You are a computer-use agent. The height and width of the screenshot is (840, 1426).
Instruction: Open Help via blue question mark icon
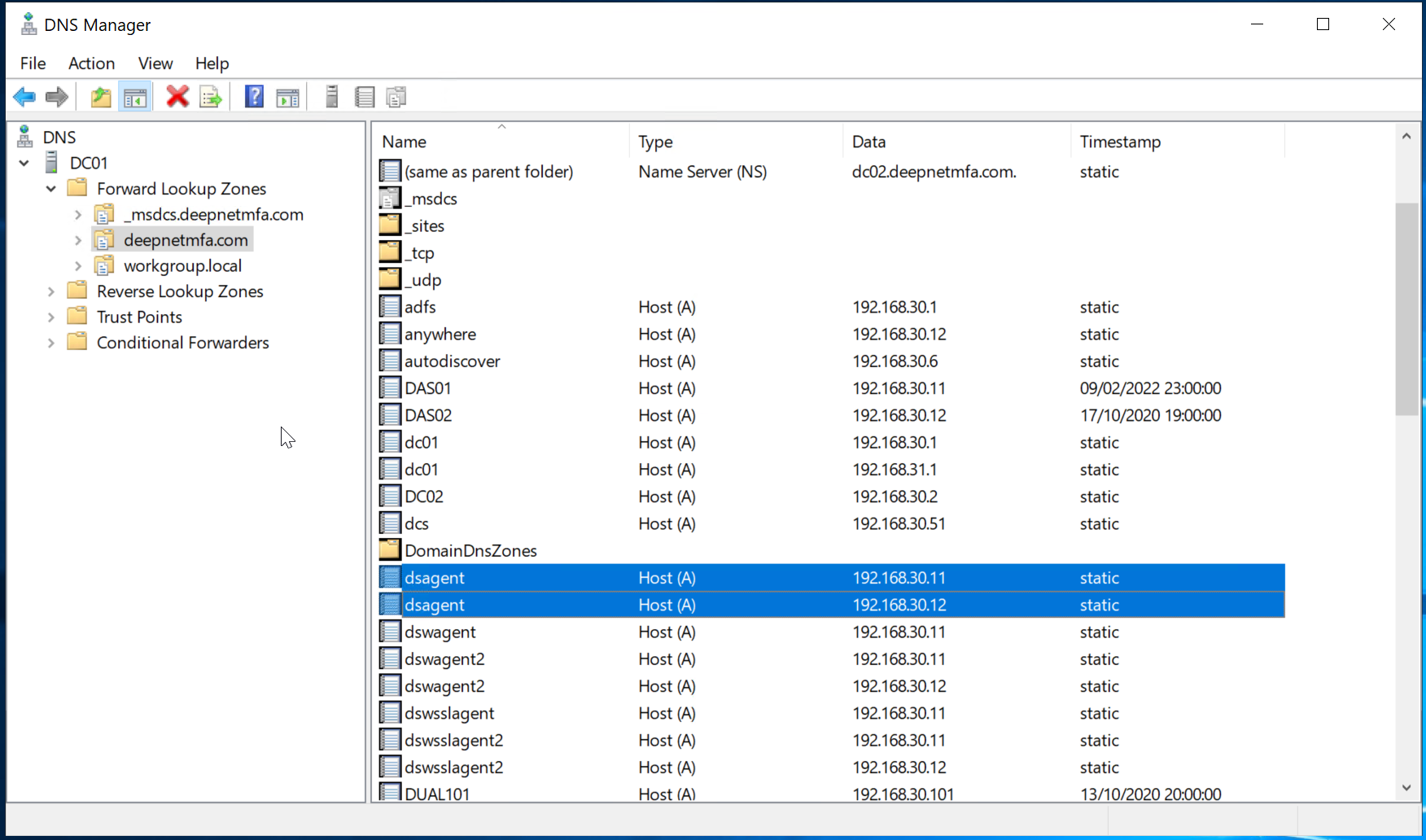tap(254, 98)
